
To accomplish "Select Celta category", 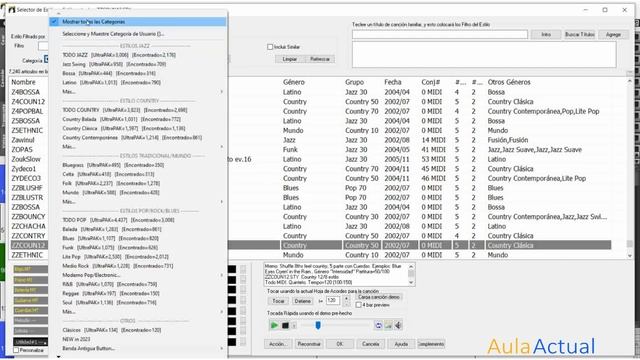I will pyautogui.click(x=138, y=174).
